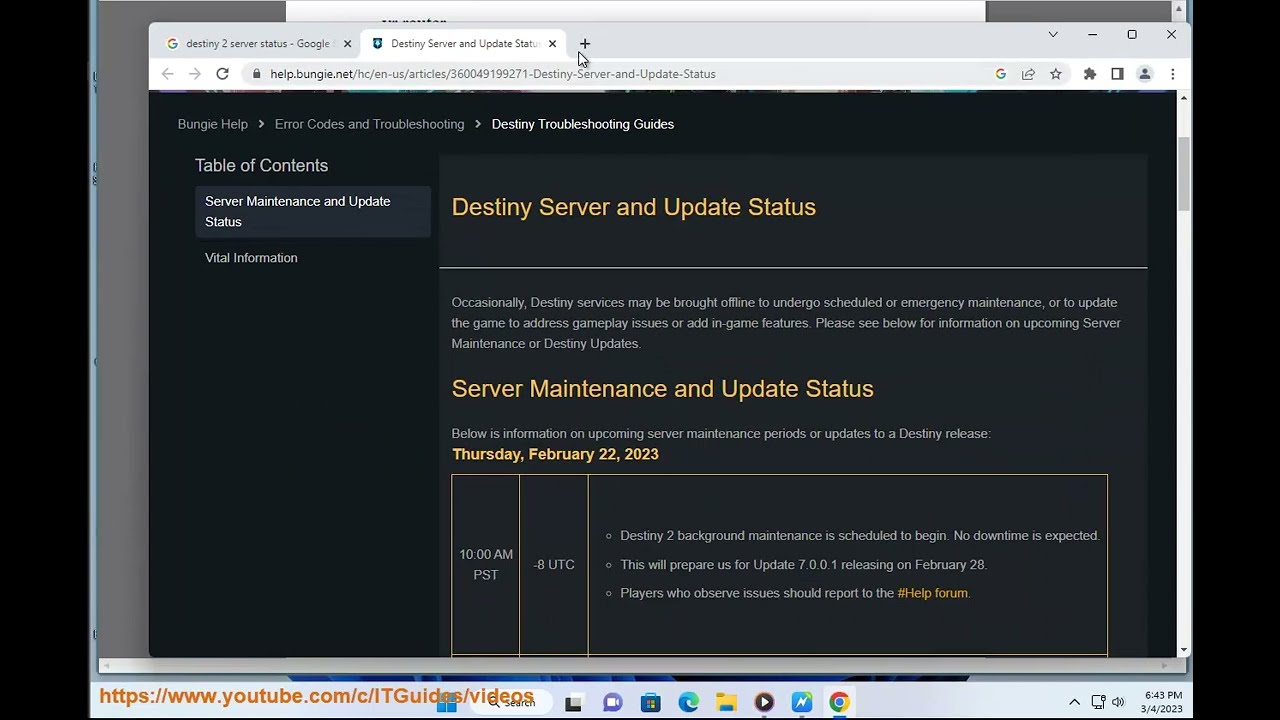Click the -8 UTC table cell

554,565
